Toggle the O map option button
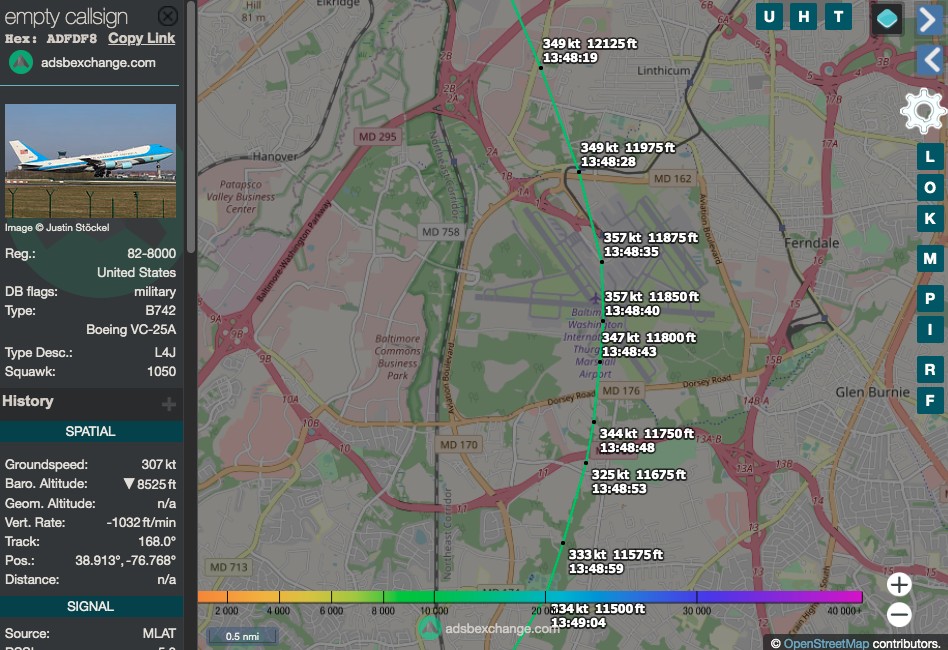Image resolution: width=948 pixels, height=650 pixels. [930, 187]
